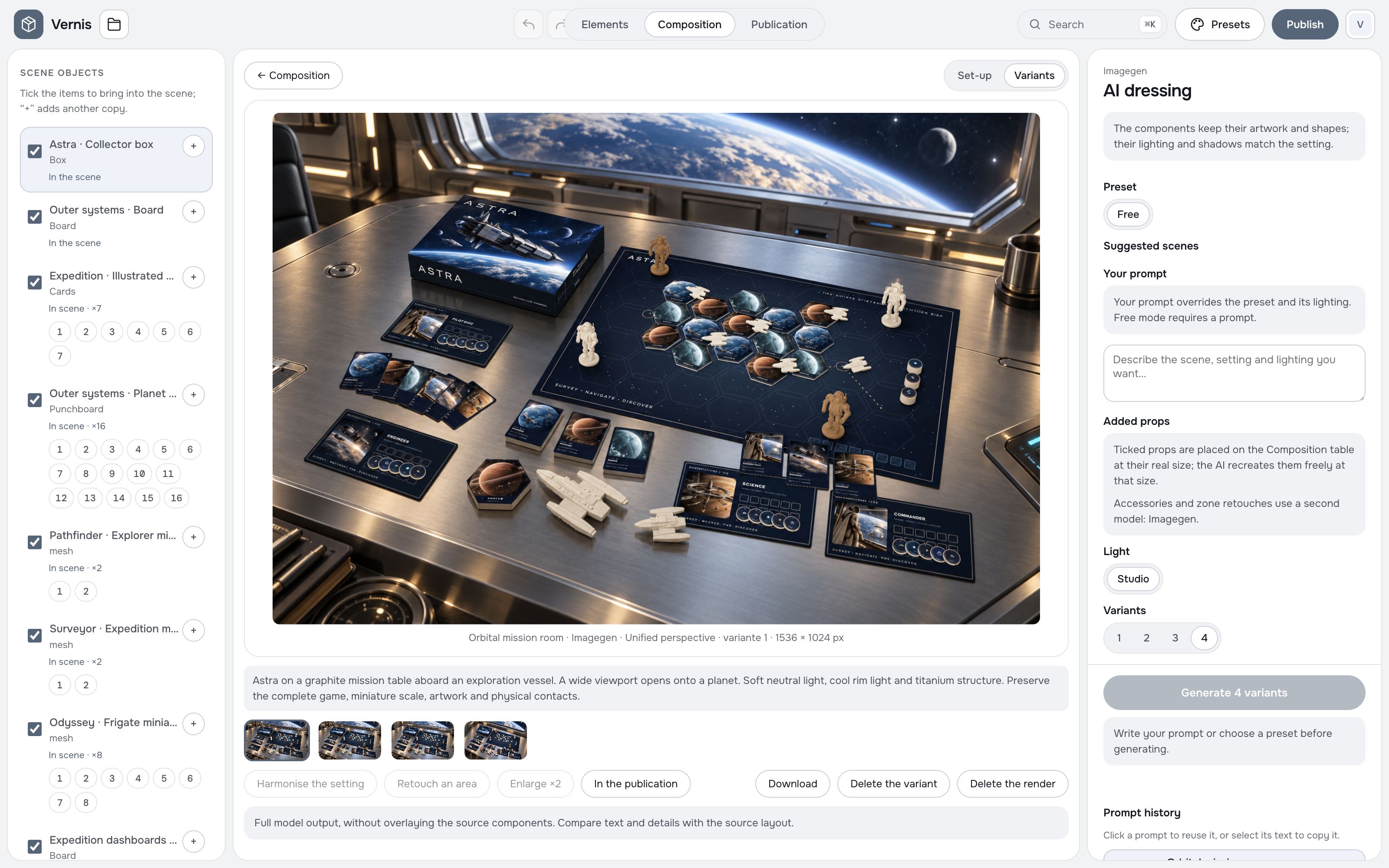1389x868 pixels.
Task: Switch to the Elements tab
Action: (x=604, y=24)
